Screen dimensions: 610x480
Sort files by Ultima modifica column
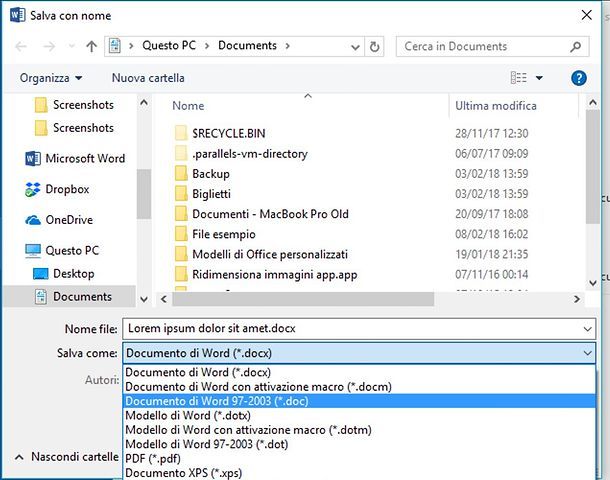tap(496, 106)
